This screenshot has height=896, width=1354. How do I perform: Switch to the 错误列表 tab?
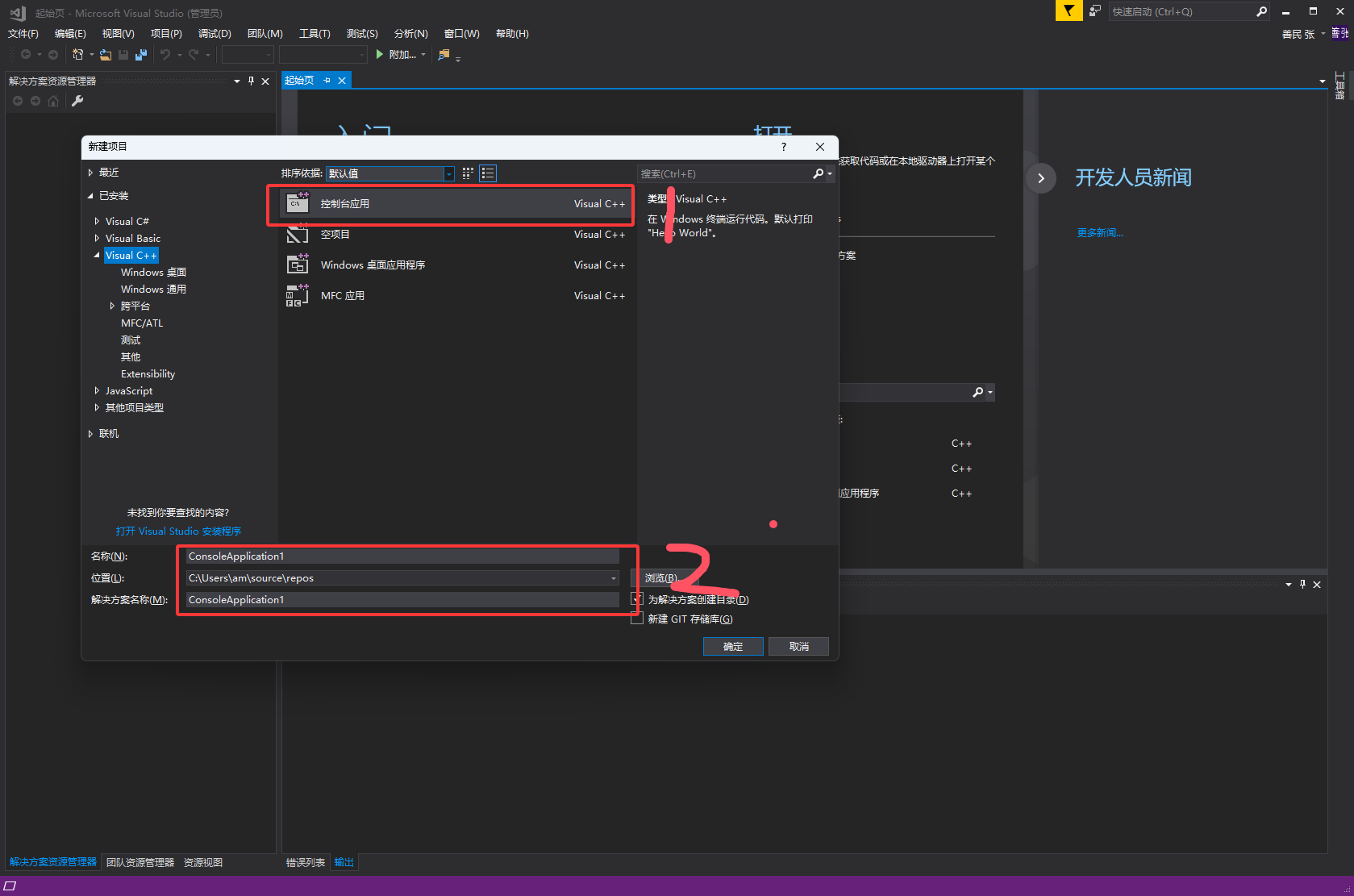tap(306, 862)
